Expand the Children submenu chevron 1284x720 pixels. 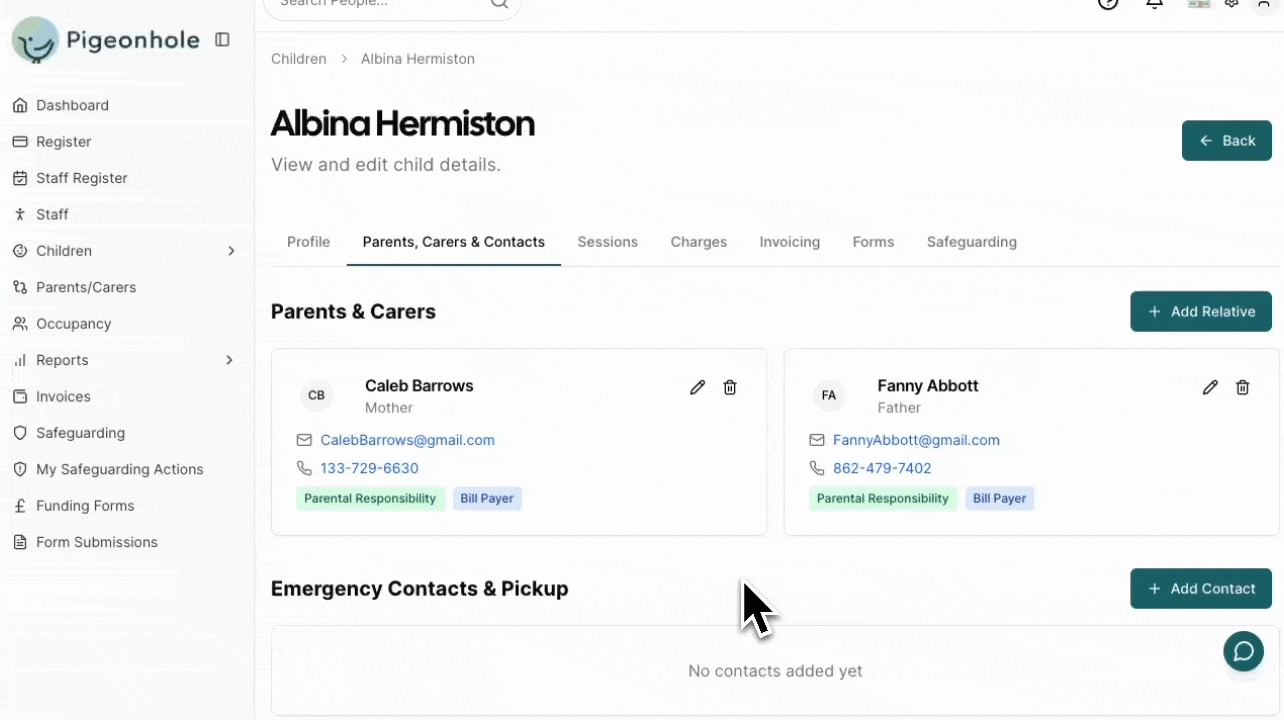click(x=231, y=251)
